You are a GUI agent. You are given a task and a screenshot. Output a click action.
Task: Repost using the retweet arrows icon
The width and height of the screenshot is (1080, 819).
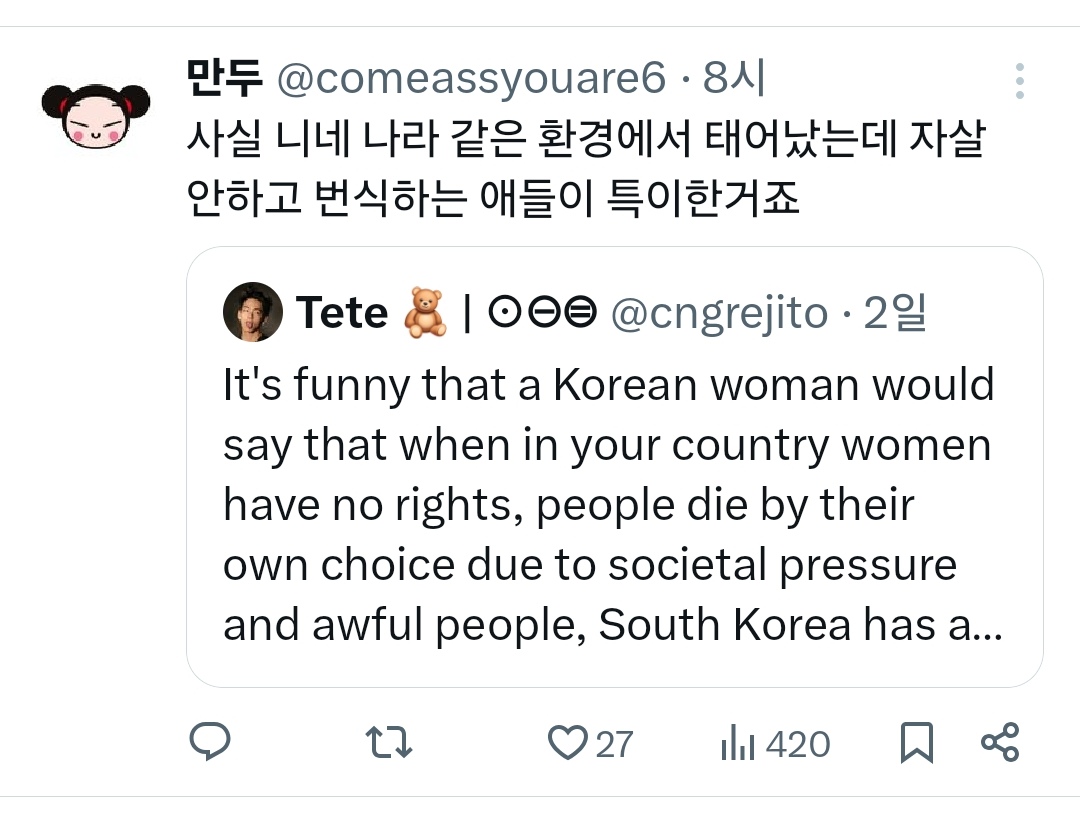389,743
